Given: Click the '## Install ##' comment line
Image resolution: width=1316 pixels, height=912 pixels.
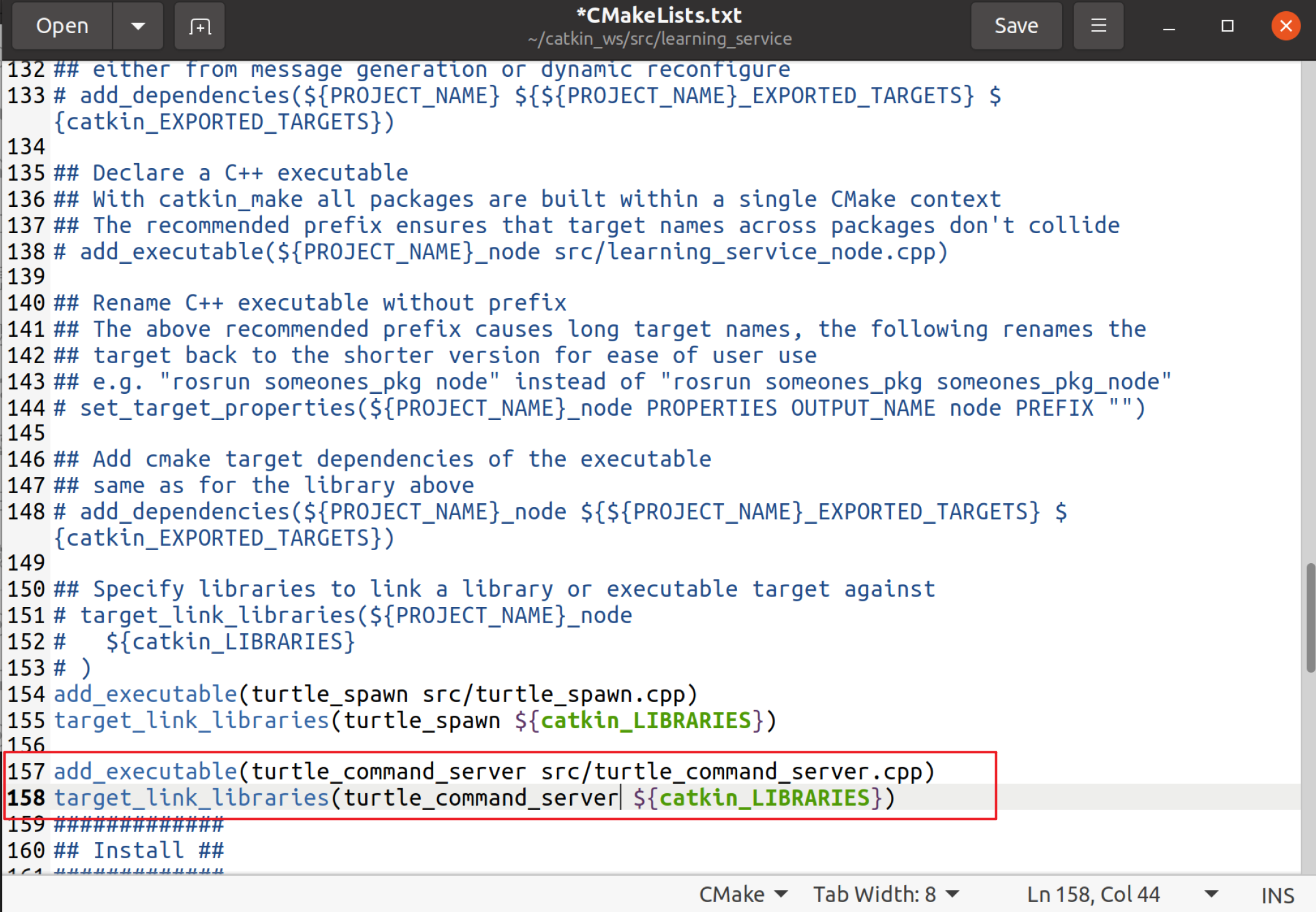Looking at the screenshot, I should [x=139, y=851].
